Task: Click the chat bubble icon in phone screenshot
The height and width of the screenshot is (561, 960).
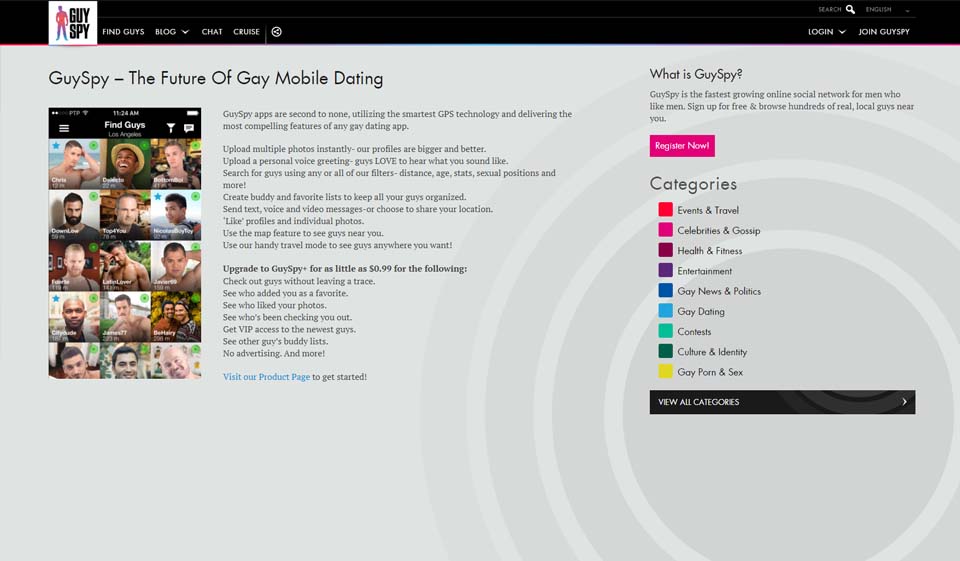Action: click(188, 129)
